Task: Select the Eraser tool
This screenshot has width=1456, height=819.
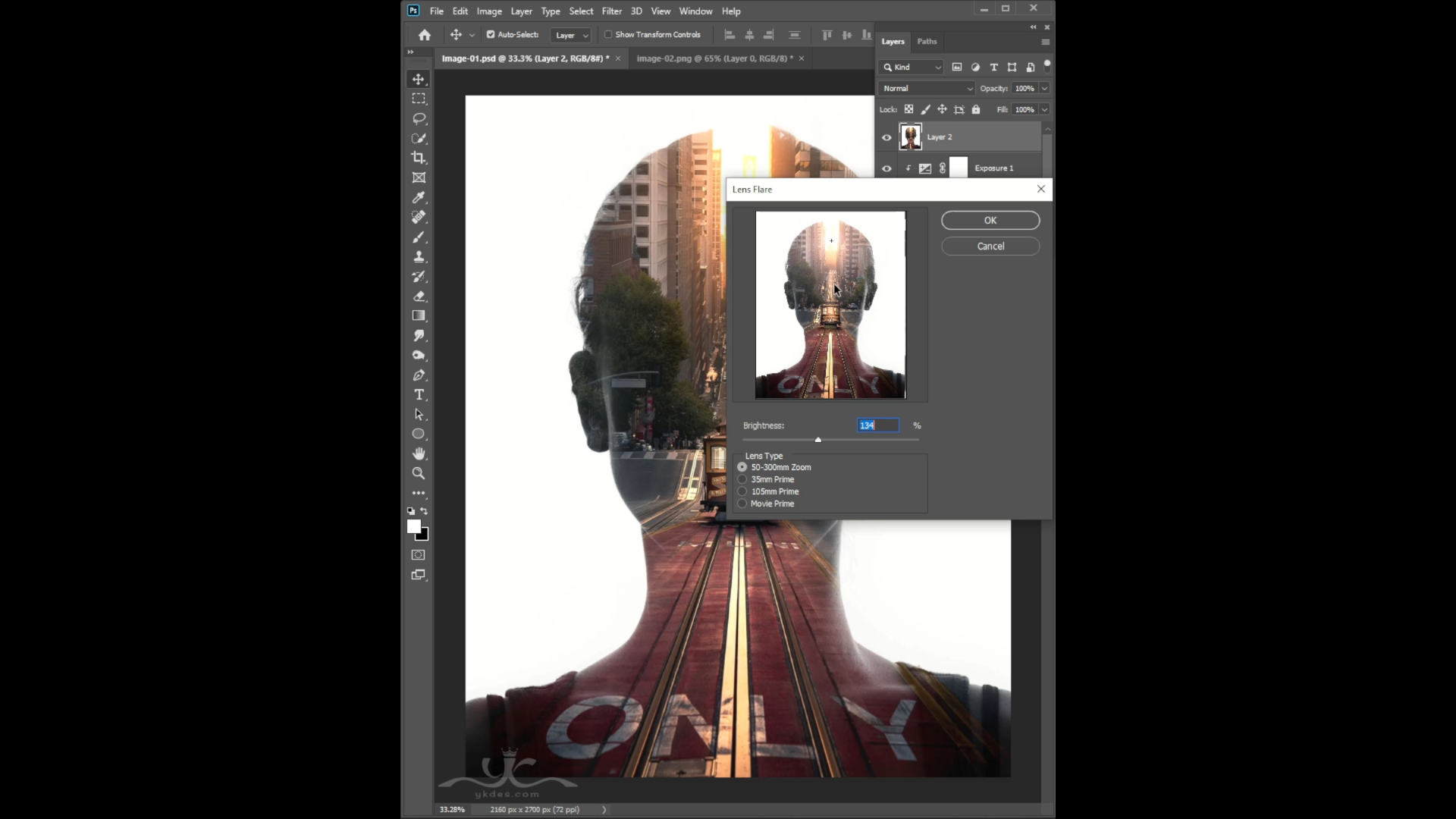Action: (x=419, y=296)
